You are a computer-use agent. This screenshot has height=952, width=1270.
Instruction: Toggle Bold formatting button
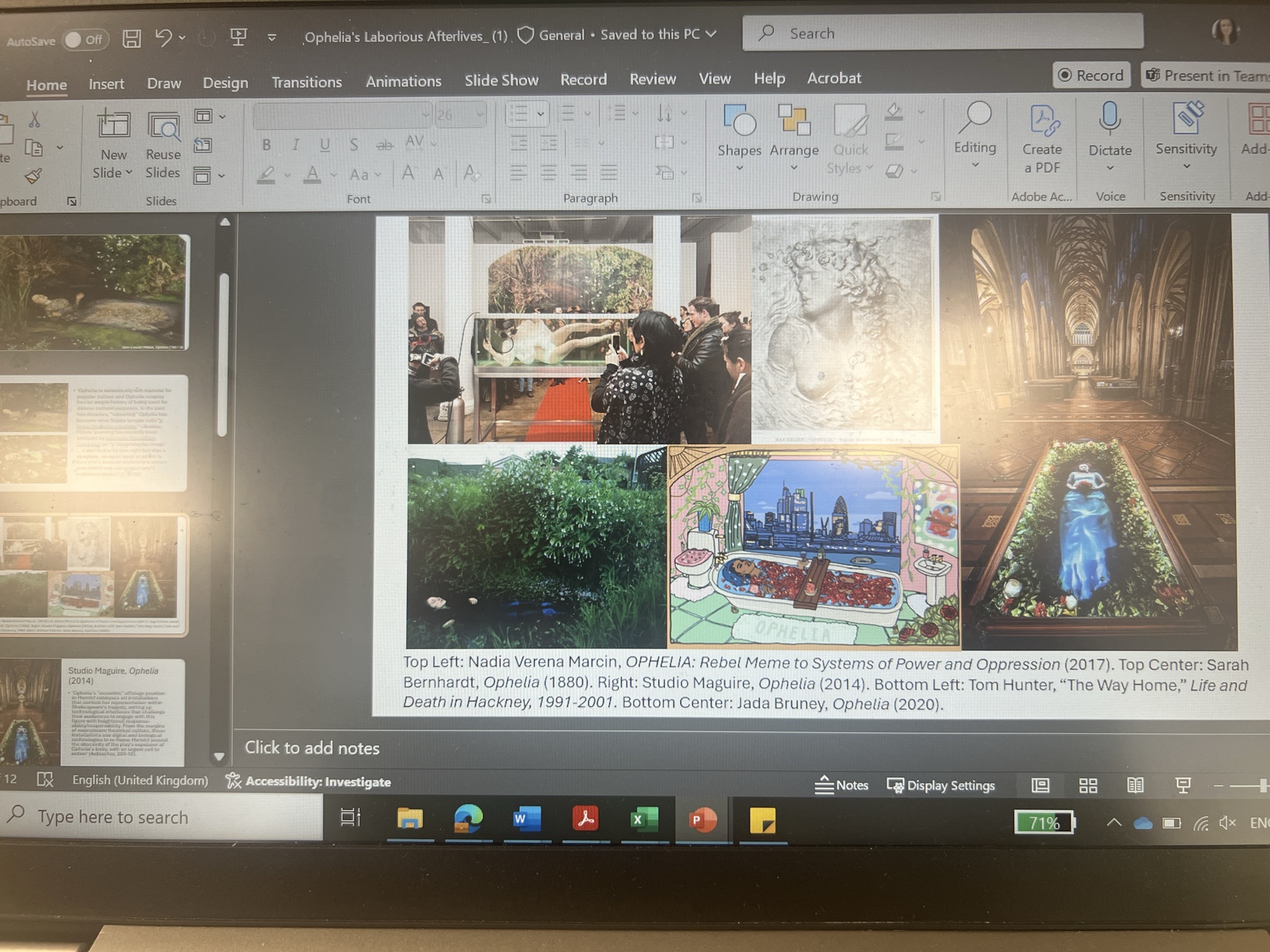[267, 145]
